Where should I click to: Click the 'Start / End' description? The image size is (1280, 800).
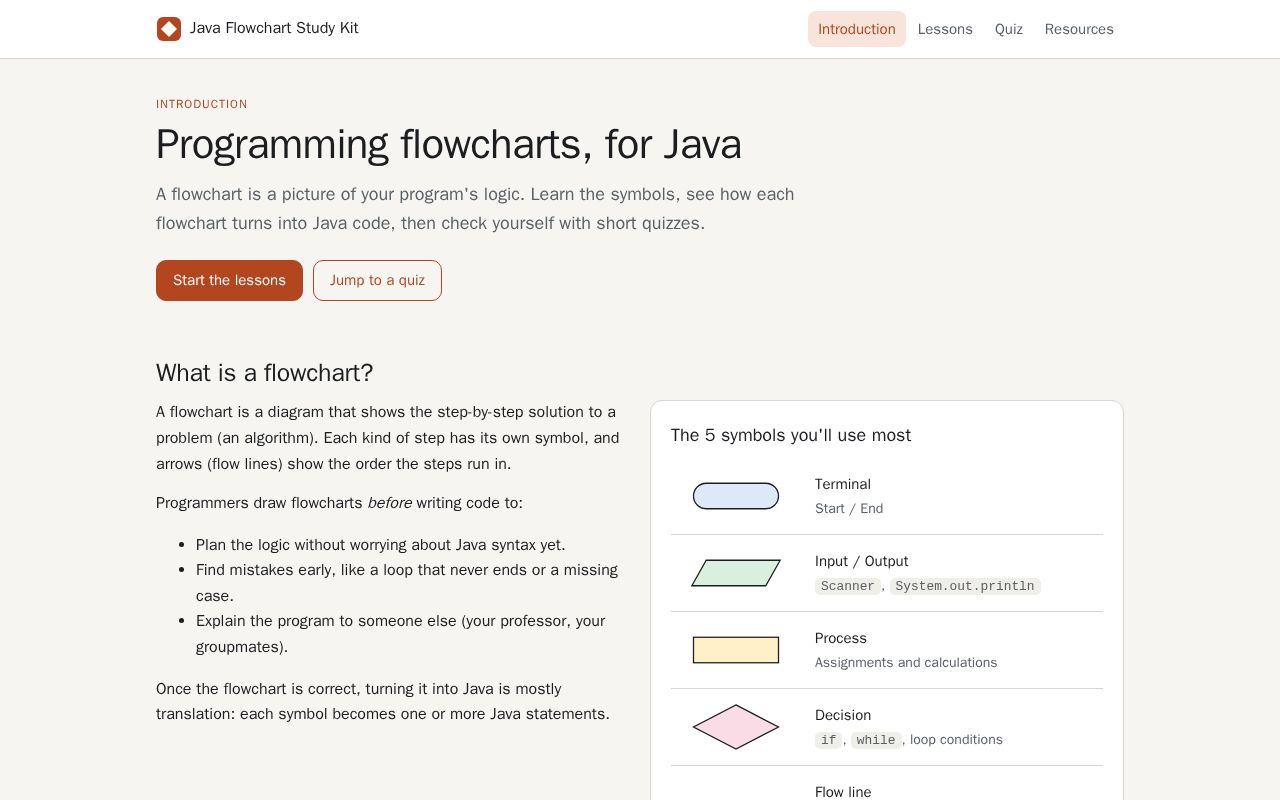(849, 508)
